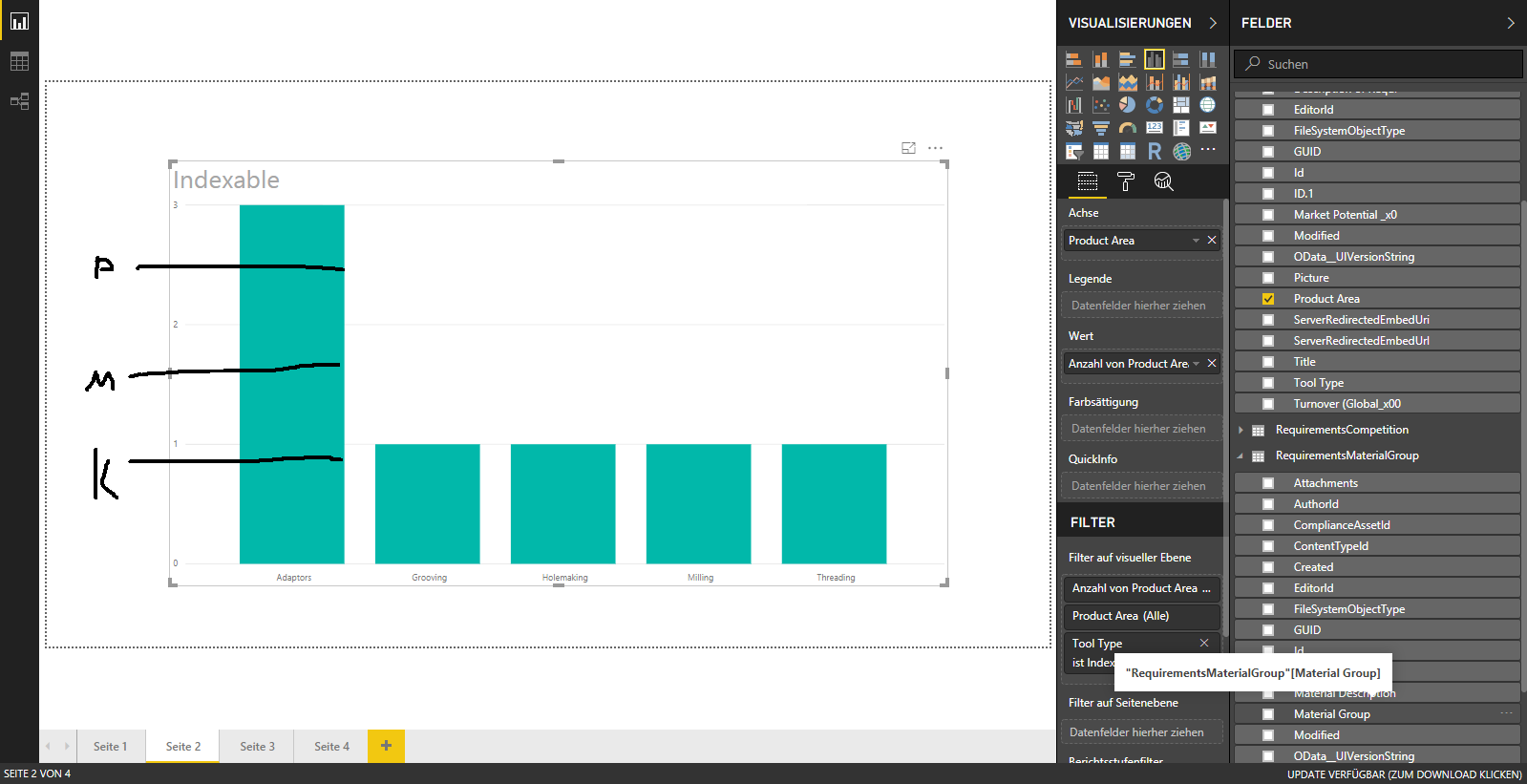Add a new page with plus button
This screenshot has height=784, width=1527.
tap(387, 746)
